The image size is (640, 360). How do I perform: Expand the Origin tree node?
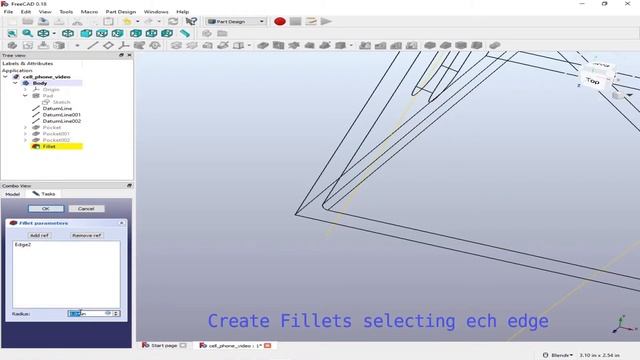[25, 89]
